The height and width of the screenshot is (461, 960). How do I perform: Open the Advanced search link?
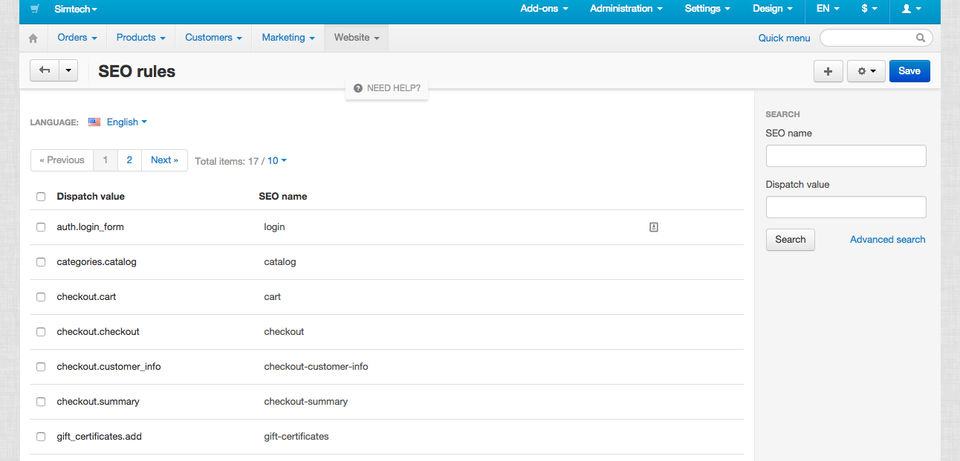pos(887,239)
